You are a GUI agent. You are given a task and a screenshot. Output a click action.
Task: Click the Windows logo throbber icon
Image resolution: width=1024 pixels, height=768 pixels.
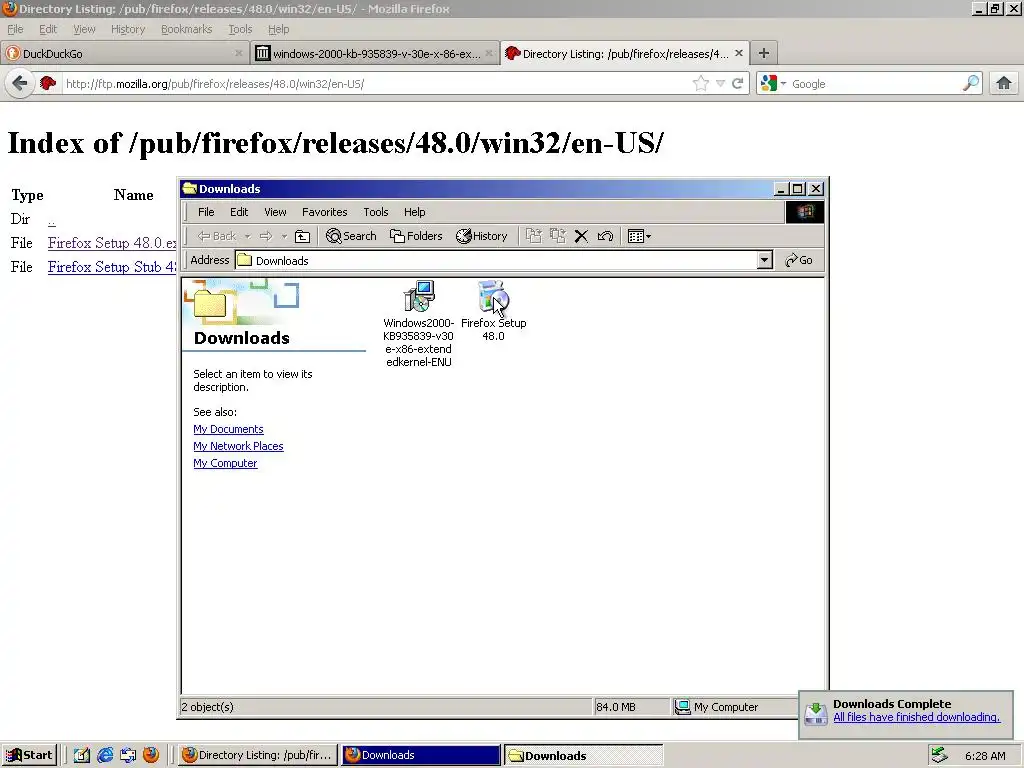[x=805, y=212]
